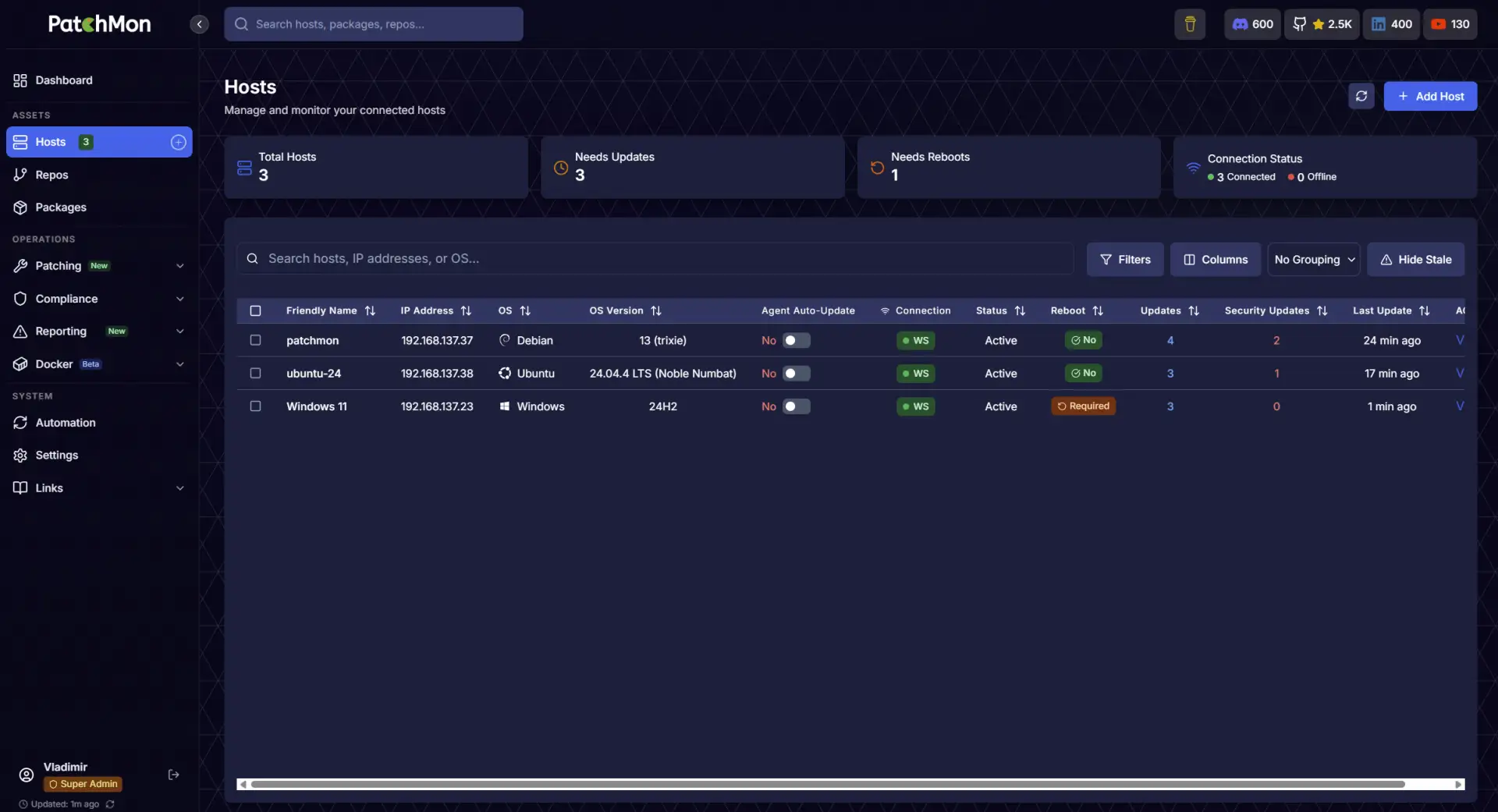The width and height of the screenshot is (1498, 812).
Task: Open the GitHub stars link showing 2.5K
Action: [x=1322, y=24]
